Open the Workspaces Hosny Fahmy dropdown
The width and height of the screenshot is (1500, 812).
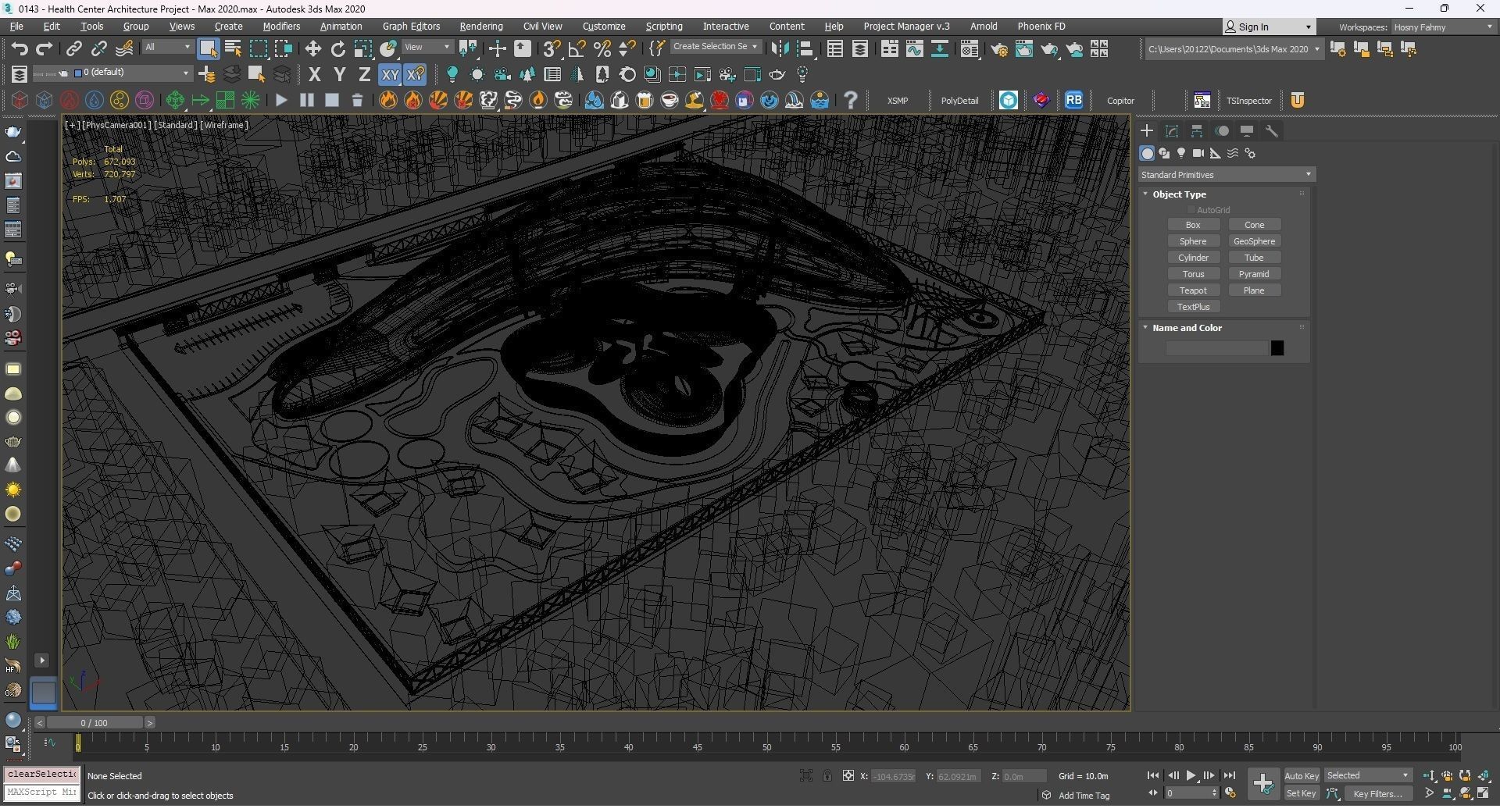1444,27
